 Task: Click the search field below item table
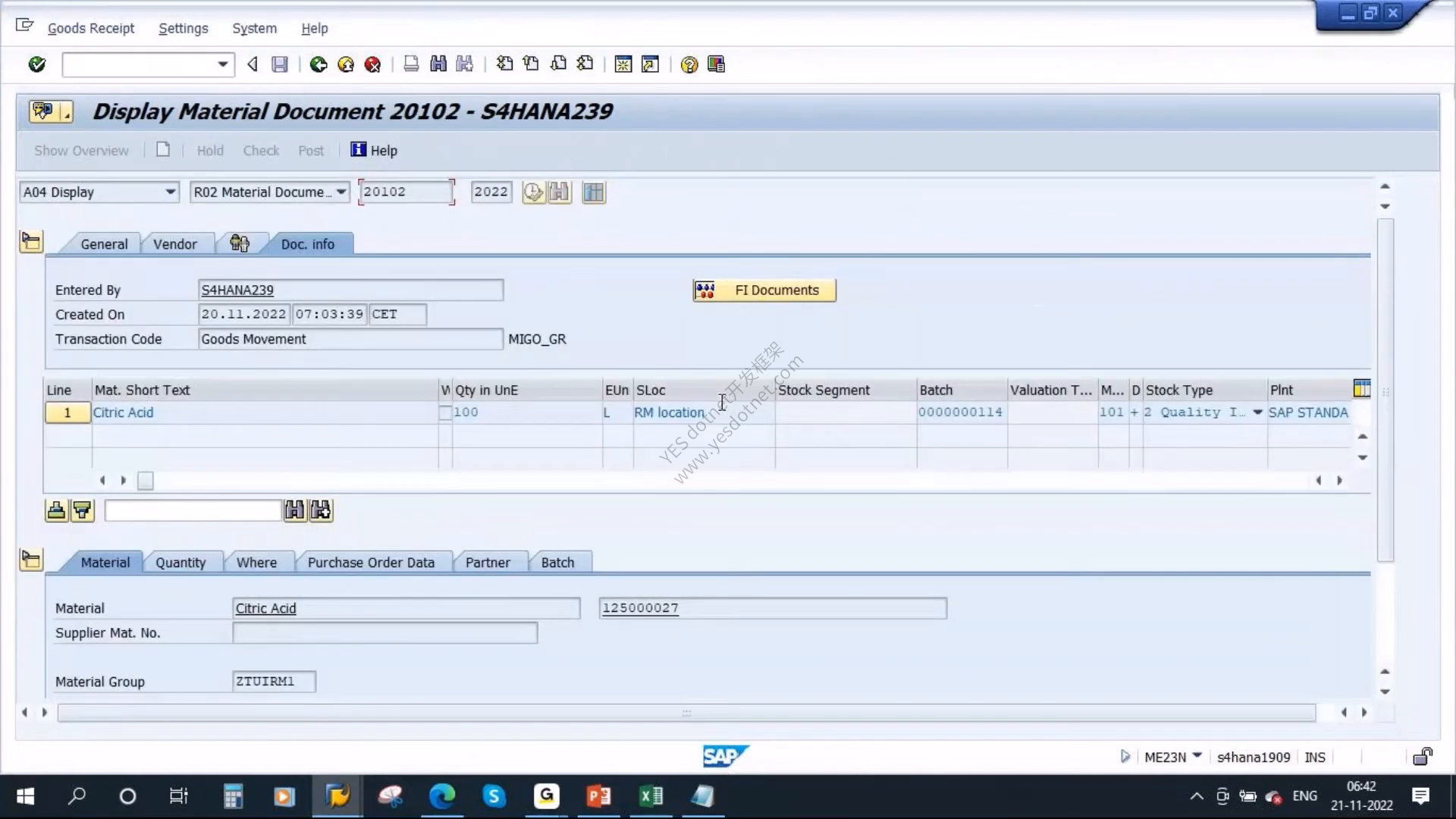193,510
